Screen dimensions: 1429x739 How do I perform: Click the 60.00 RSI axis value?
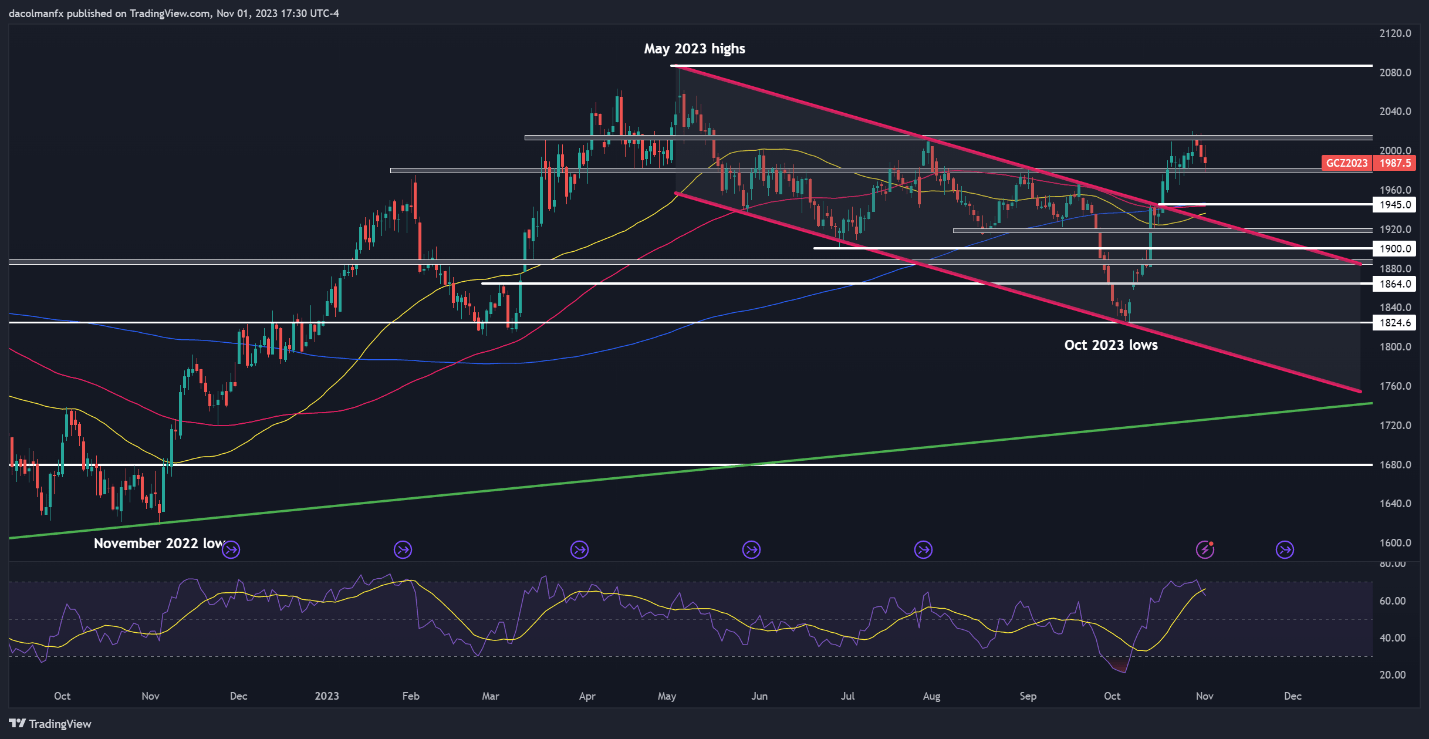[x=1392, y=601]
